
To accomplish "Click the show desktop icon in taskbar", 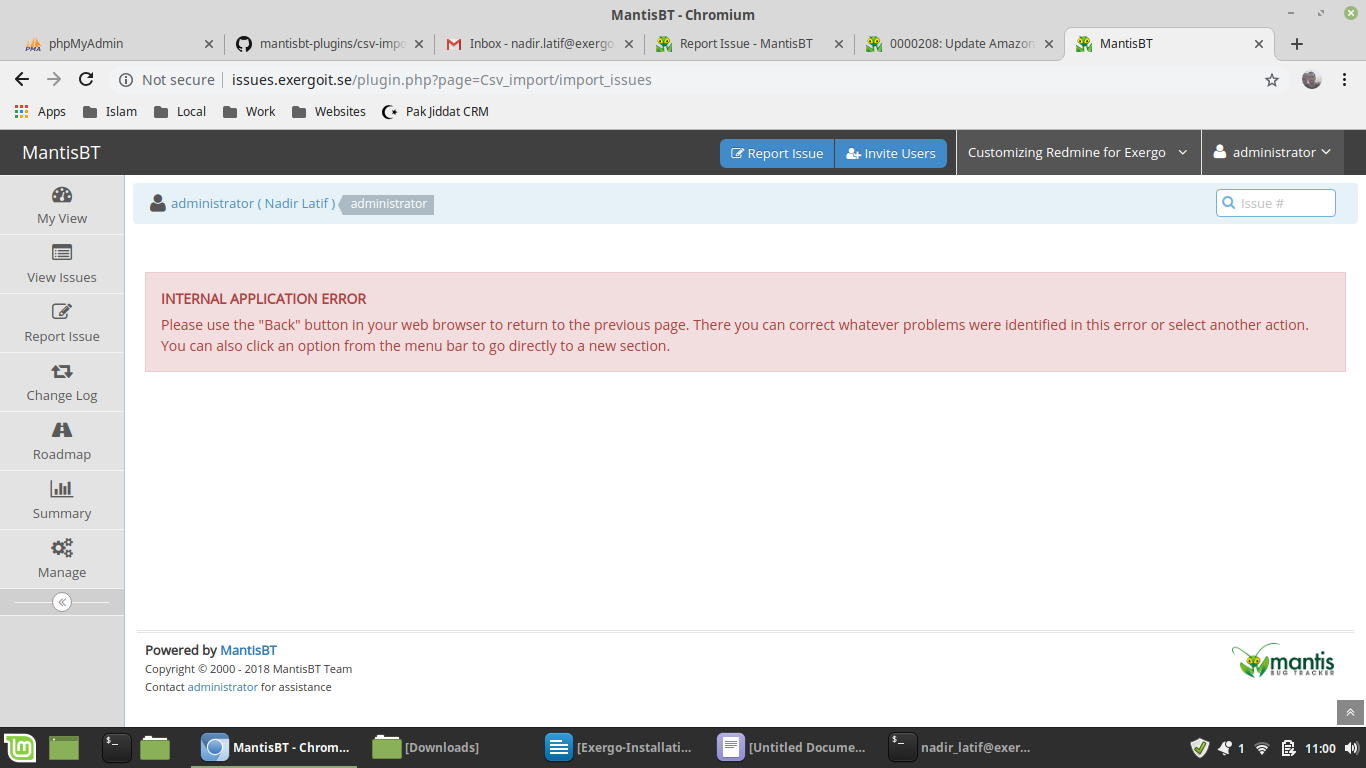I will pos(64,747).
